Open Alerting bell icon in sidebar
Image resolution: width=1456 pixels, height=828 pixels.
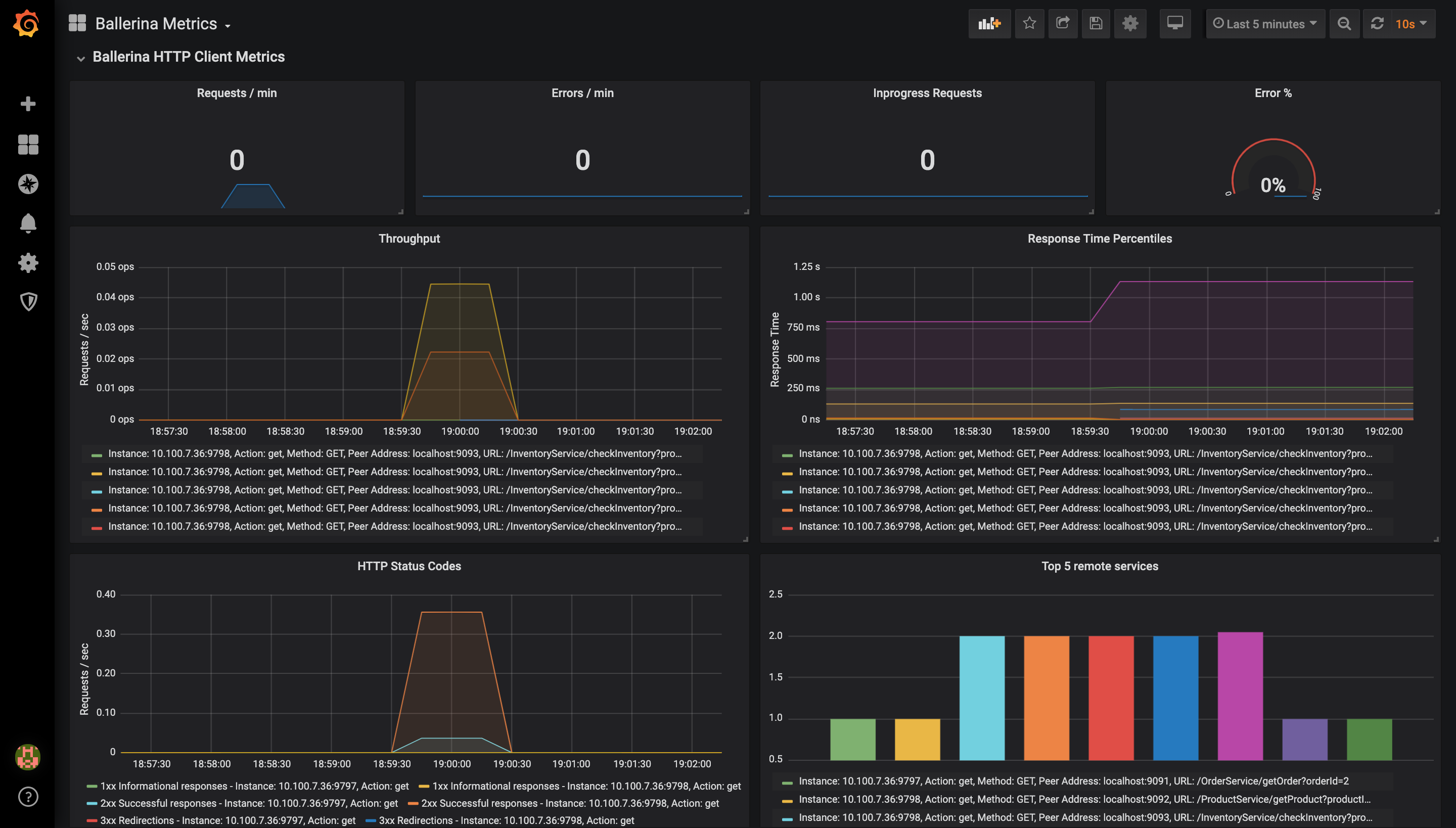(x=28, y=223)
